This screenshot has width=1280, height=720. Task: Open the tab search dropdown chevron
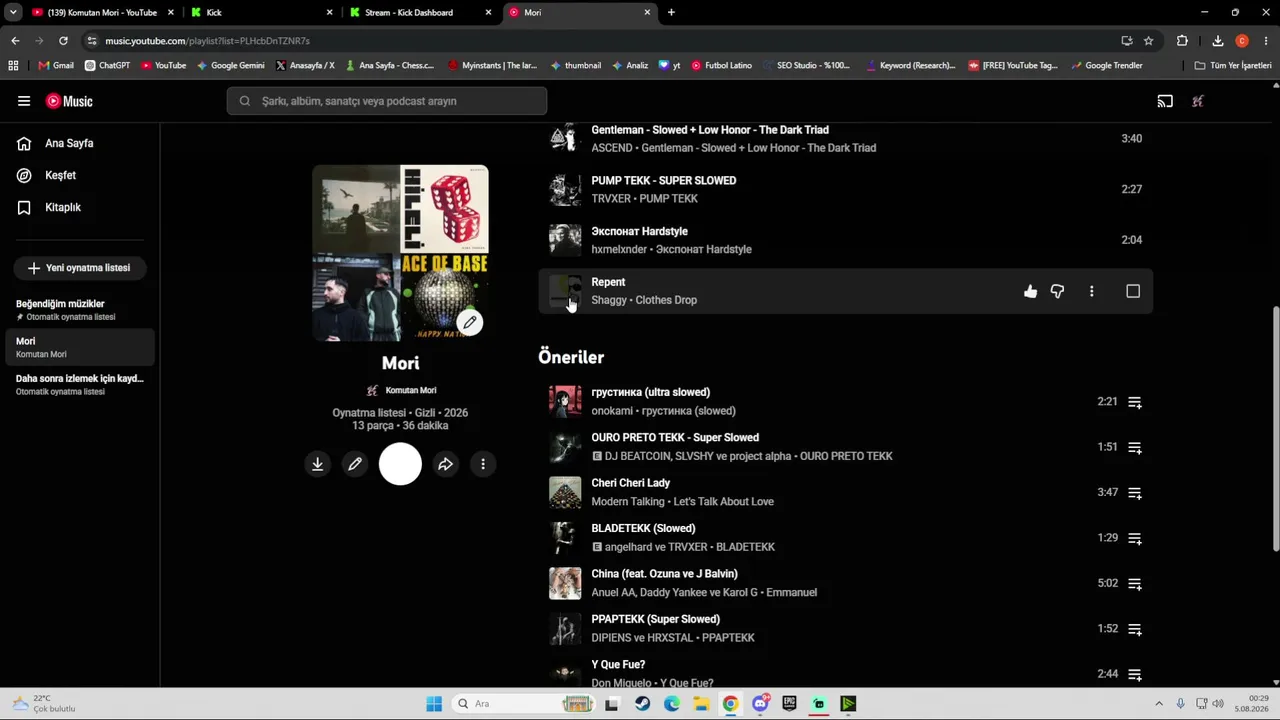(x=13, y=13)
